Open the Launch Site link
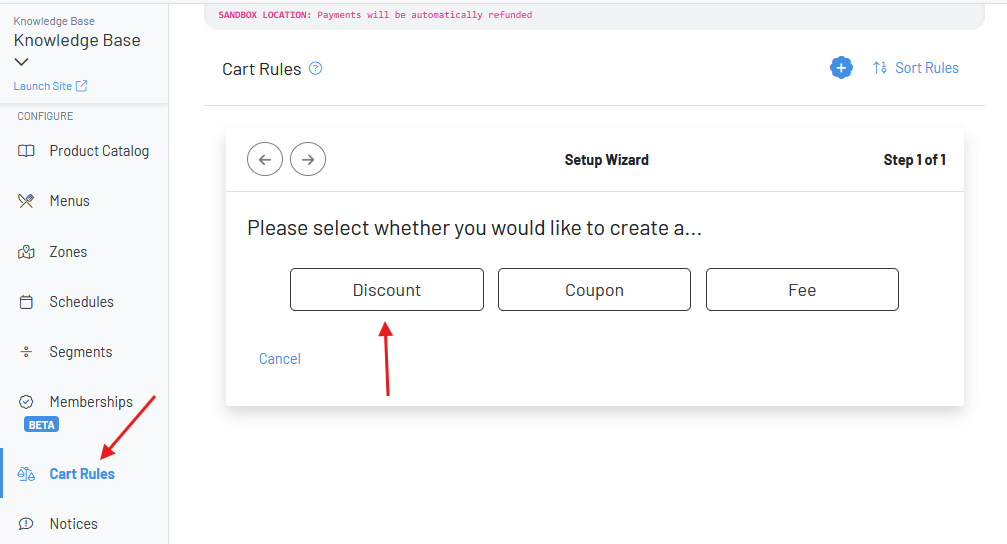Viewport: 1007px width, 544px height. 50,86
